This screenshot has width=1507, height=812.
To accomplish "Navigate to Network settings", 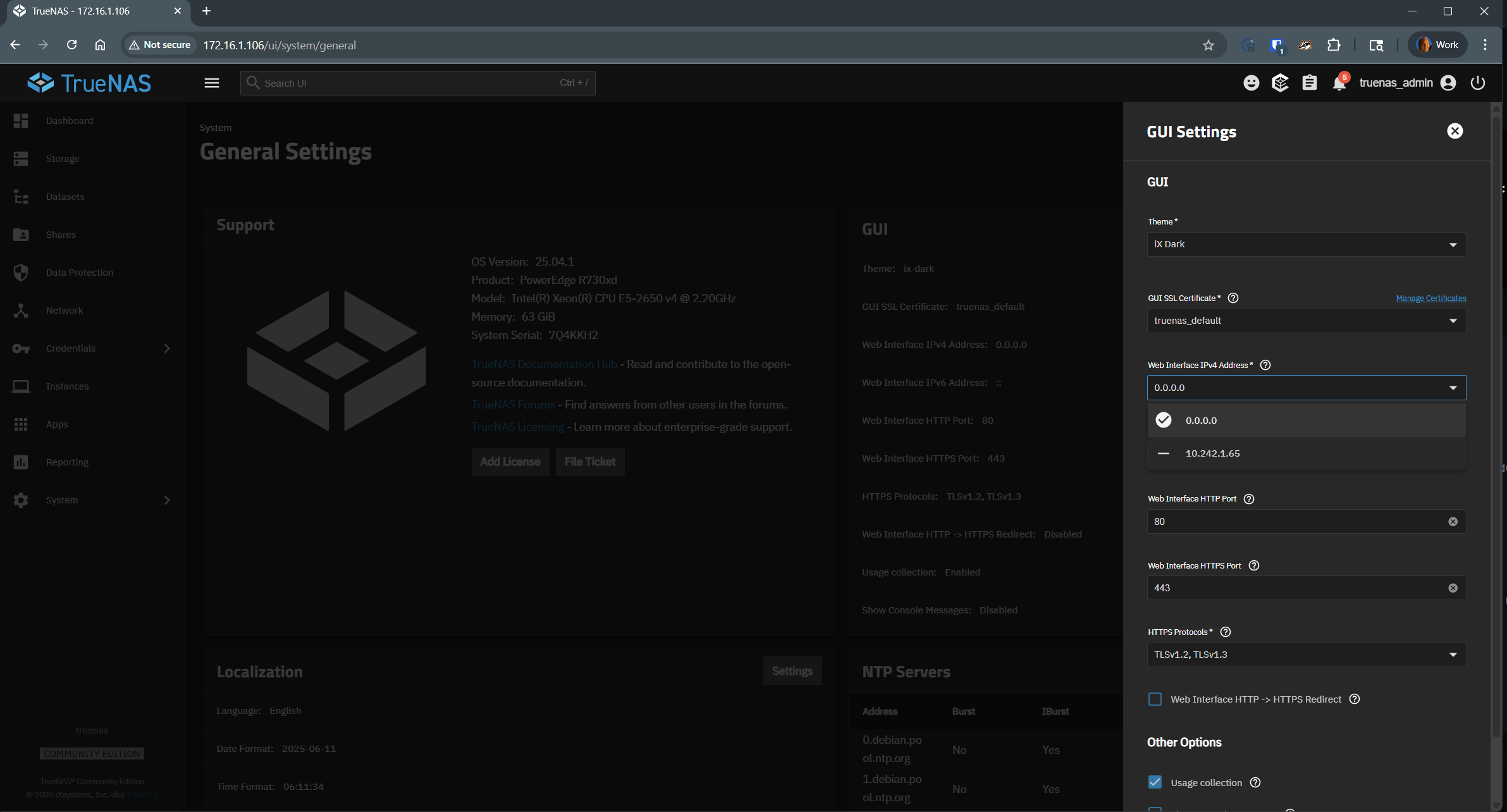I will pyautogui.click(x=94, y=311).
